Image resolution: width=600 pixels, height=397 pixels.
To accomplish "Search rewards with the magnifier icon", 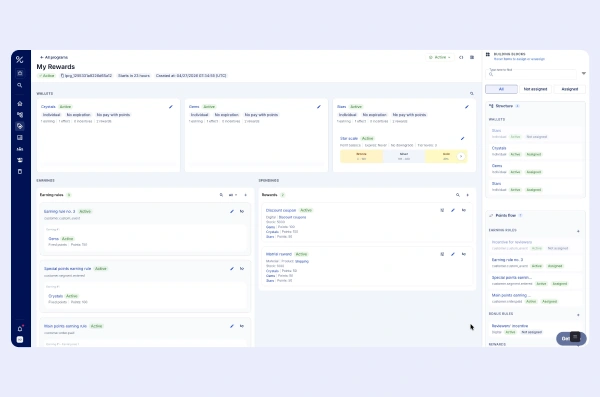I will coord(458,195).
